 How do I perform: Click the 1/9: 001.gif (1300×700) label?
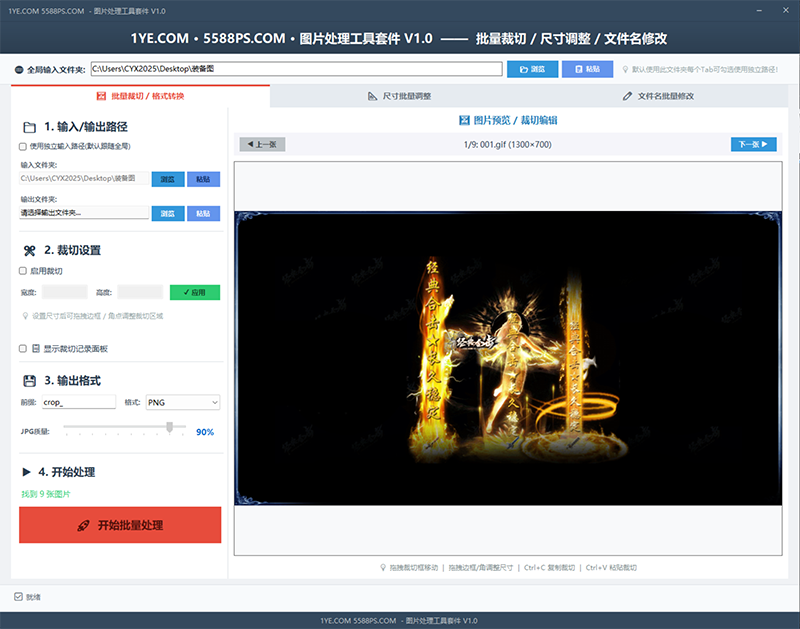tap(508, 144)
